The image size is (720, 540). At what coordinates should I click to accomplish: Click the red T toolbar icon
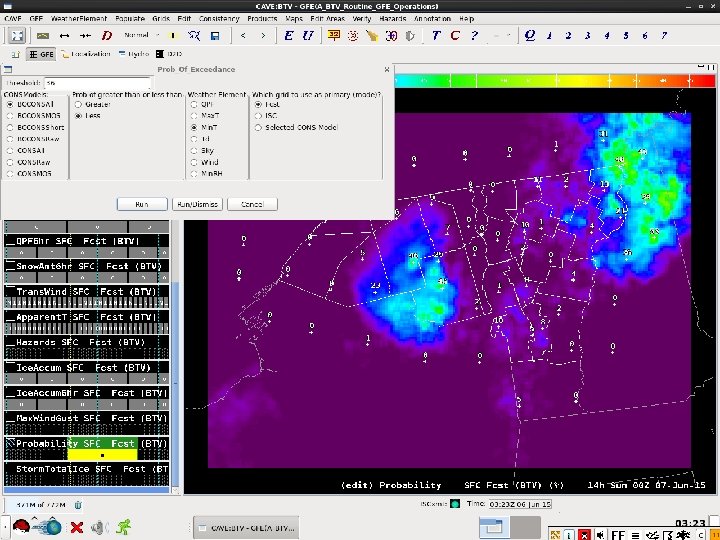(436, 35)
